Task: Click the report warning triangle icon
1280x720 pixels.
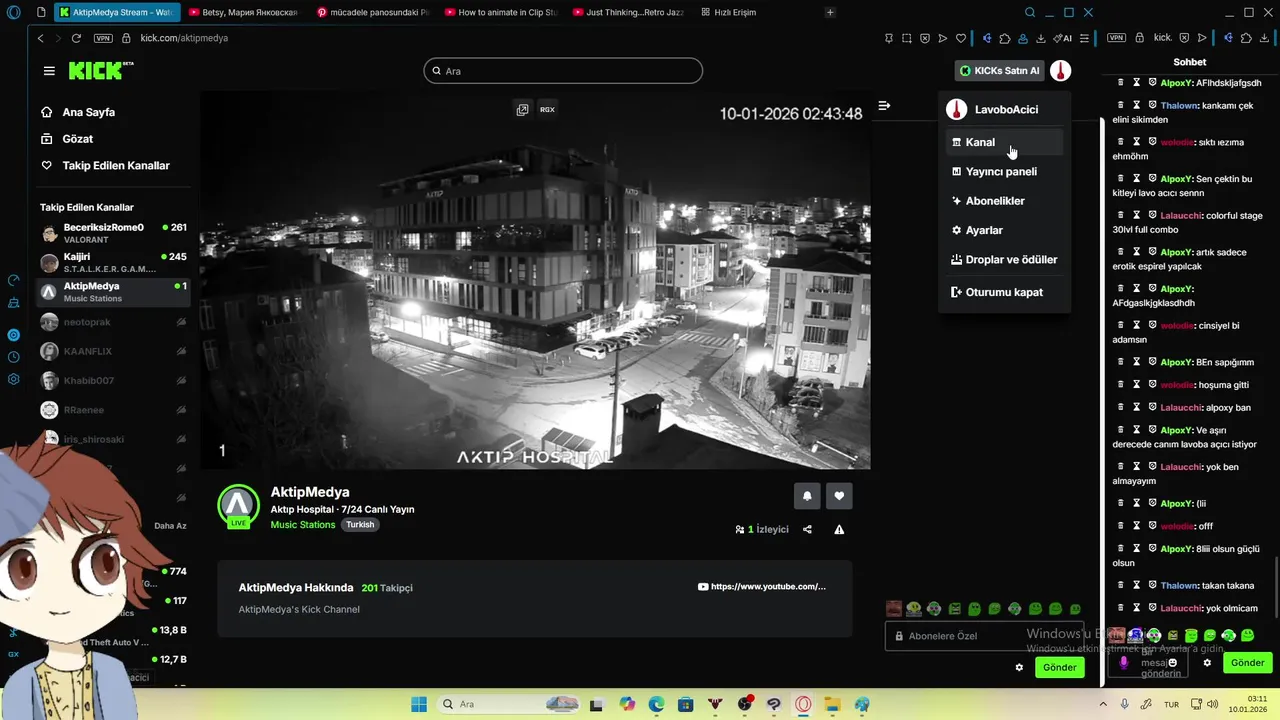Action: (839, 529)
